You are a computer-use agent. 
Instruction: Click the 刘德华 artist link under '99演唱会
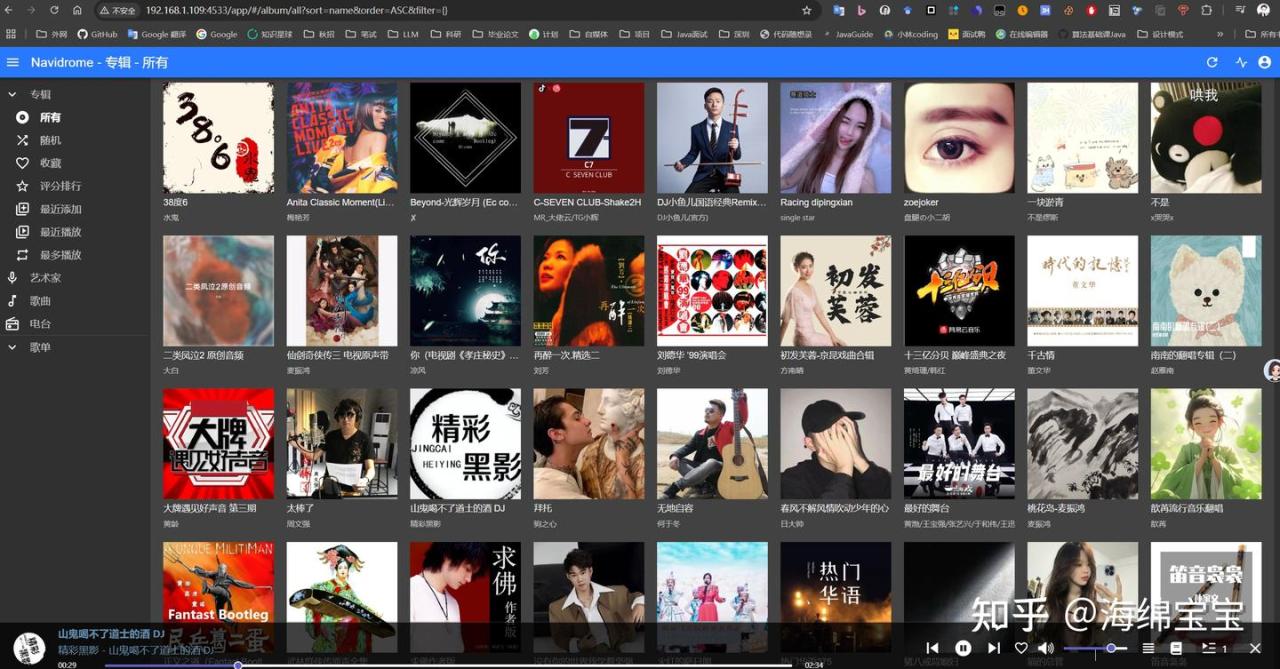click(670, 370)
